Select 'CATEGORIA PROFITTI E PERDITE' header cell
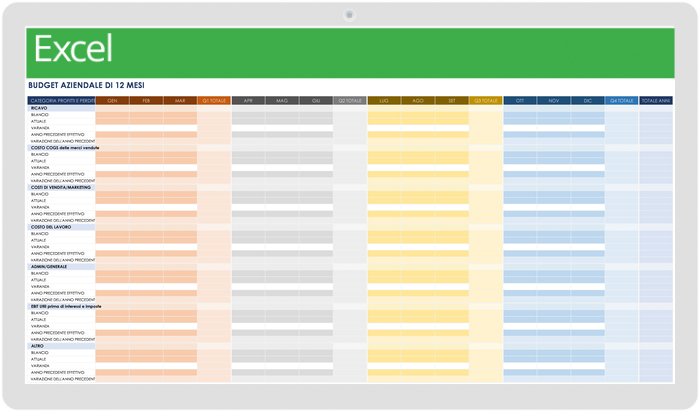Screen dimensions: 700x412 (x=62, y=101)
